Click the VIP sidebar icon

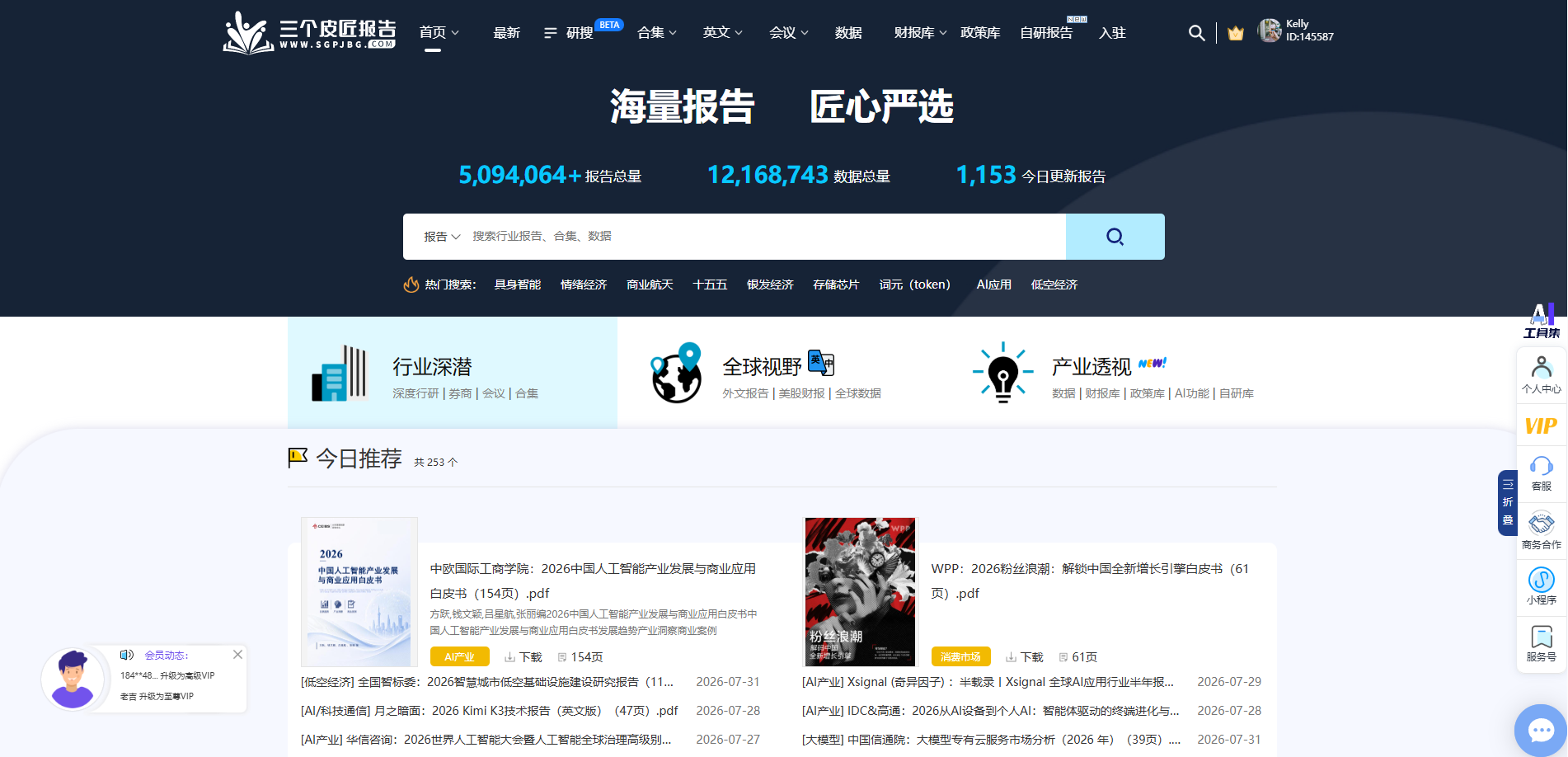coord(1541,426)
